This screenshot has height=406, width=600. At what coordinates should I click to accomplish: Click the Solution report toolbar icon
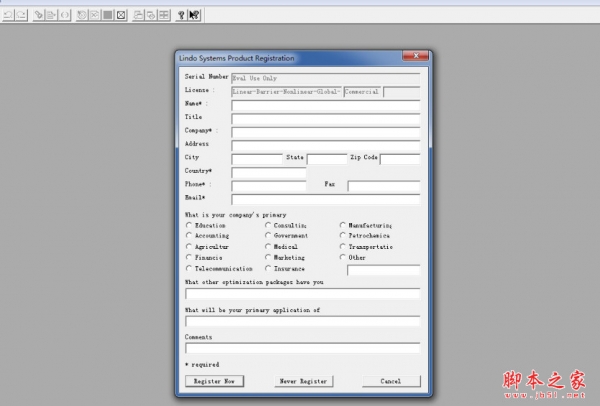click(x=95, y=15)
